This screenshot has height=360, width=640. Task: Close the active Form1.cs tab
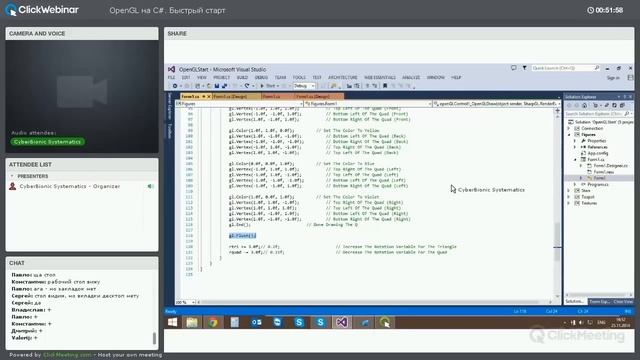pos(209,97)
